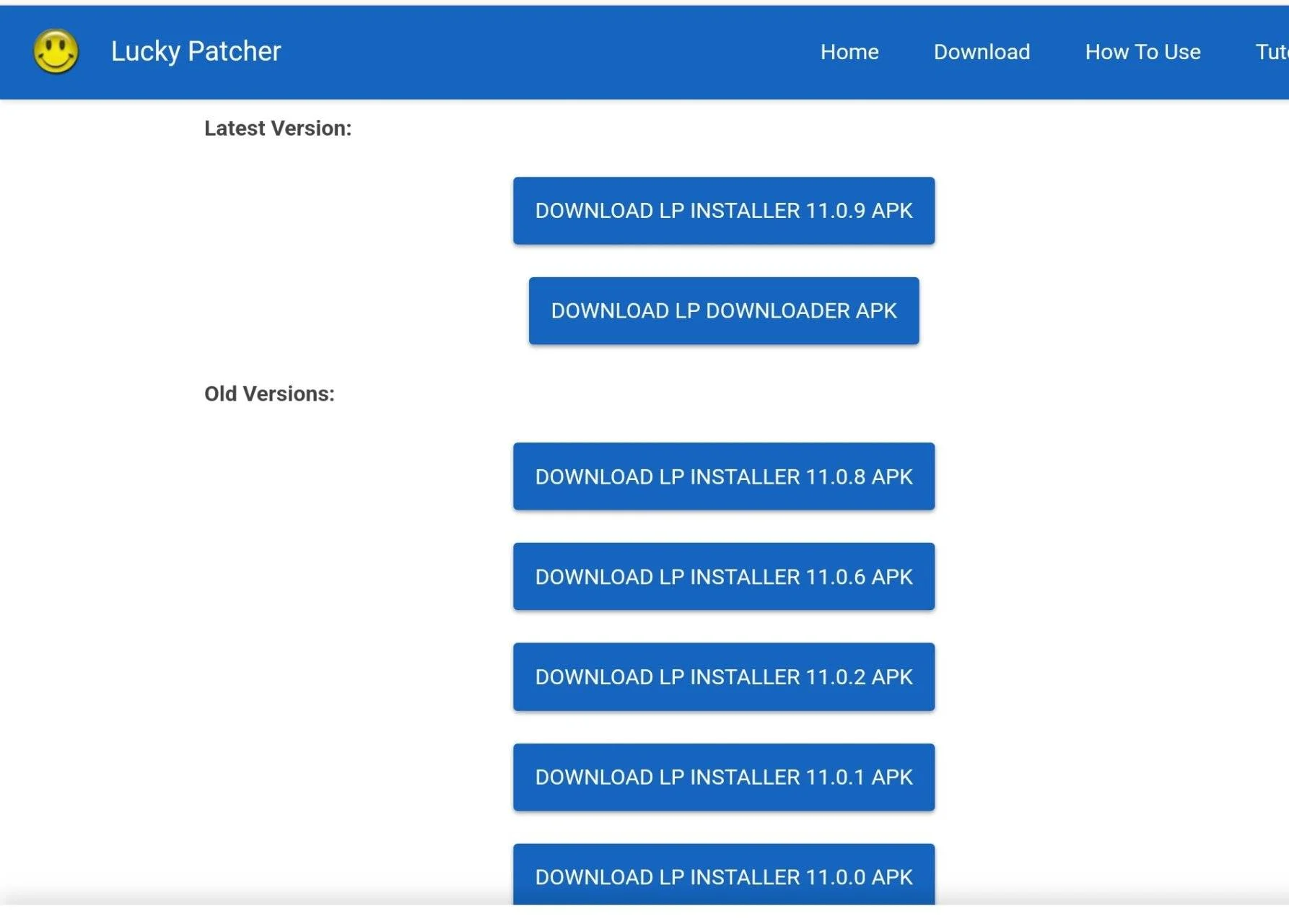Open the Download menu item
The image size is (1289, 924).
pyautogui.click(x=982, y=52)
